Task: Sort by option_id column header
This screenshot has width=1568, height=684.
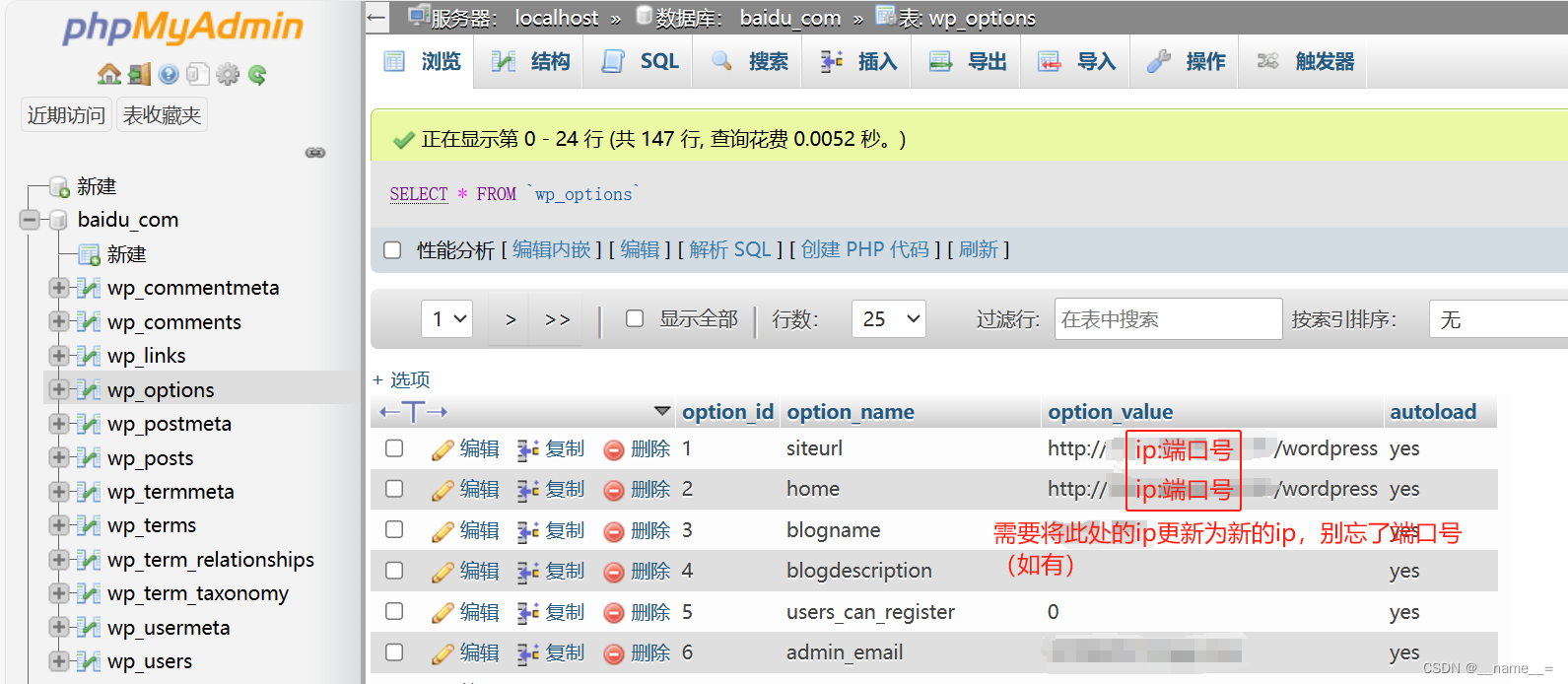Action: 727,412
